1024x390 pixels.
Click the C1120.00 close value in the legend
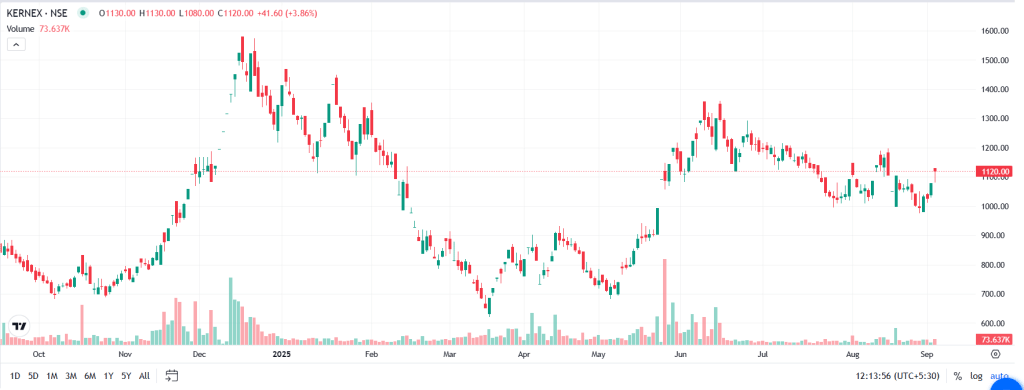234,13
